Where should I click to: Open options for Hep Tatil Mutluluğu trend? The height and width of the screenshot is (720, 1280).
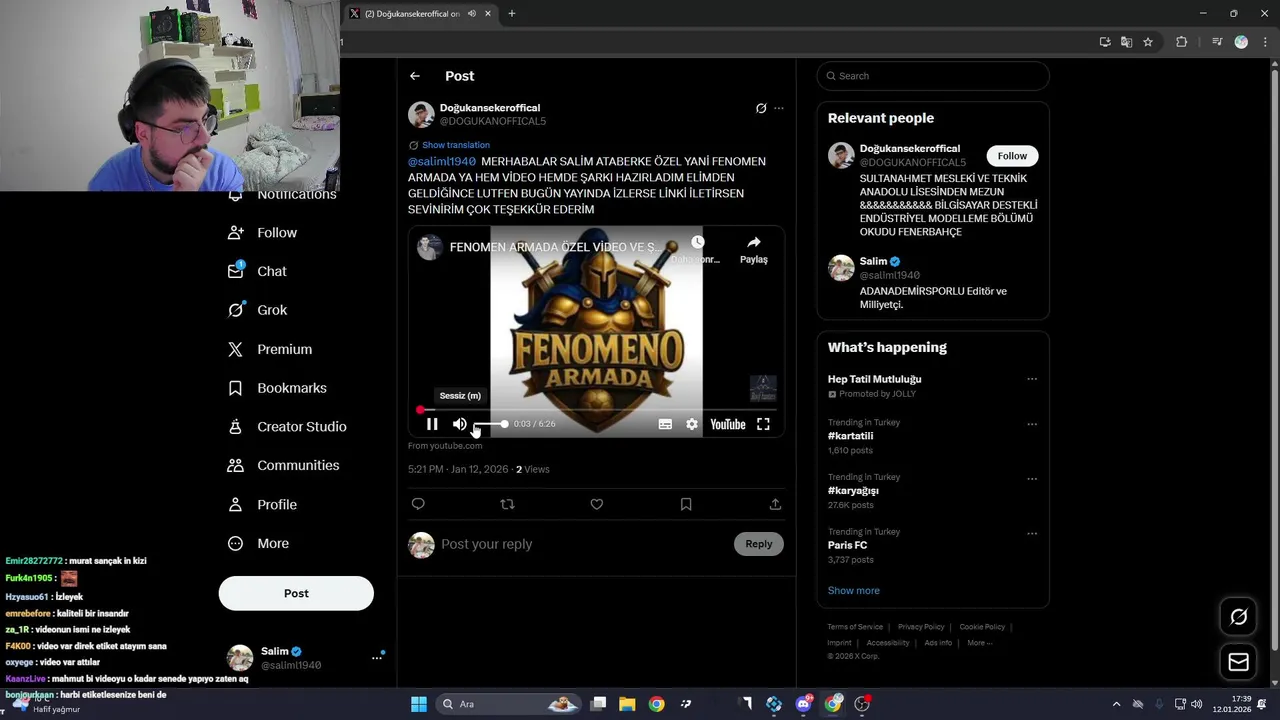[1032, 379]
